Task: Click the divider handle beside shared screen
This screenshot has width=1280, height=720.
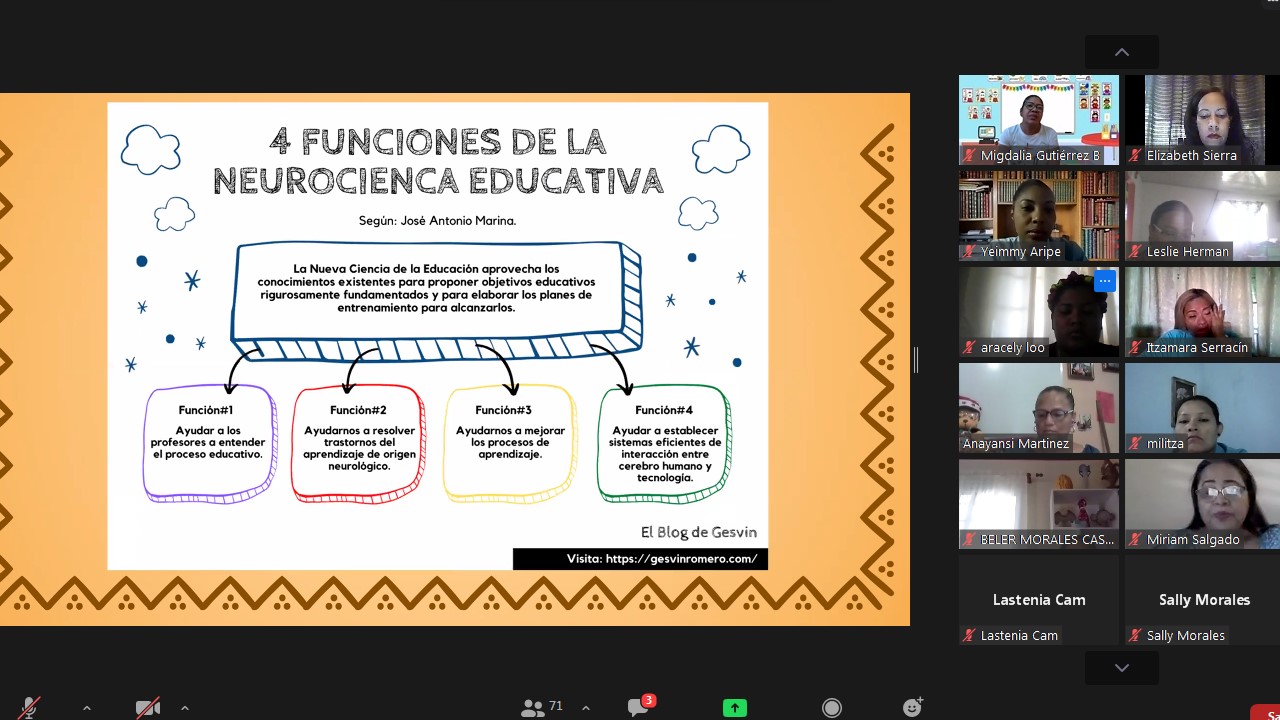Action: 916,360
